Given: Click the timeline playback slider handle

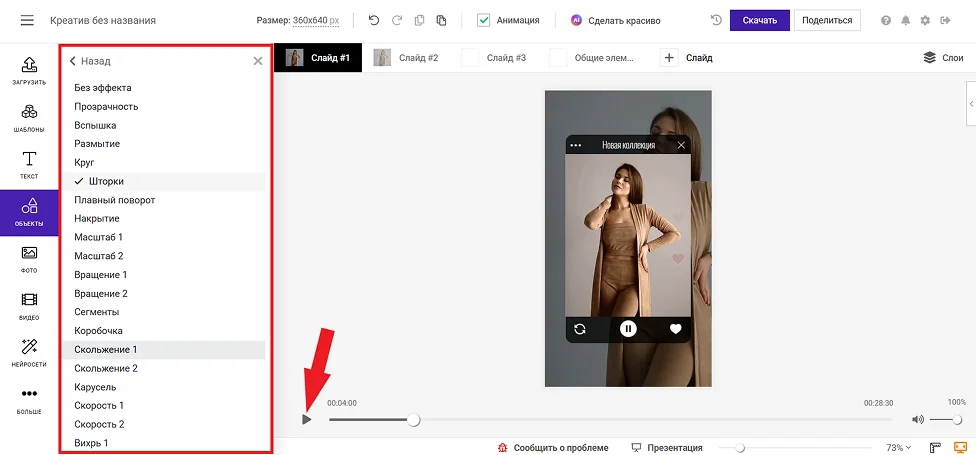Looking at the screenshot, I should [414, 420].
